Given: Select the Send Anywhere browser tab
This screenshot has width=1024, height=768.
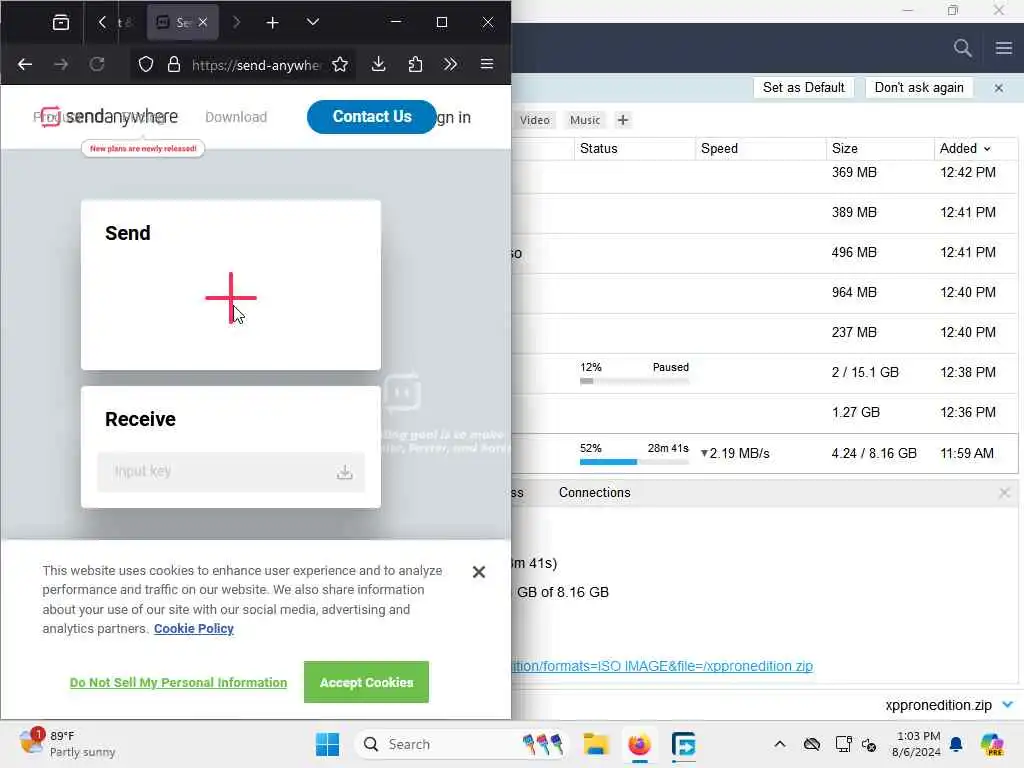Looking at the screenshot, I should coord(182,22).
